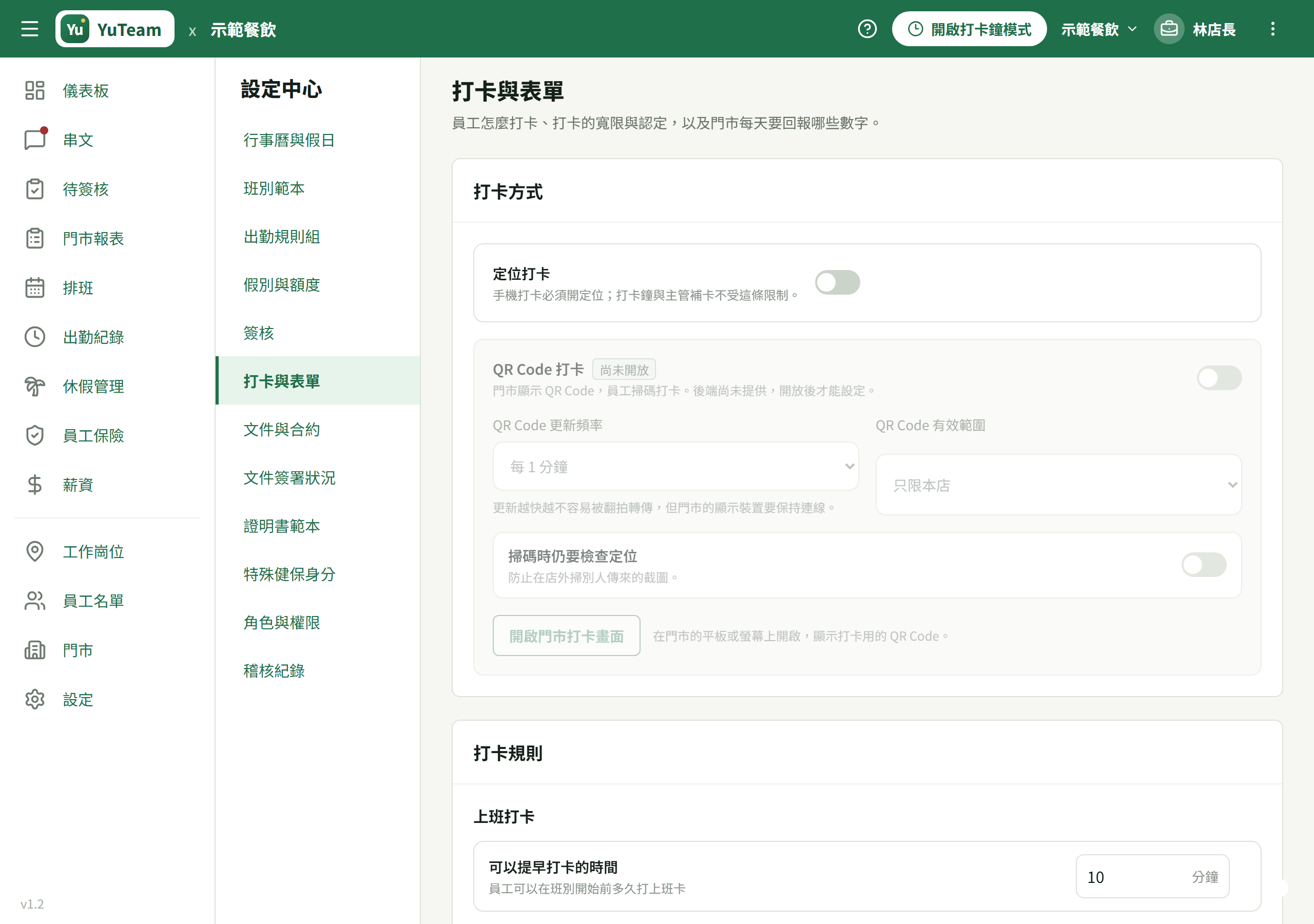The image size is (1314, 924).
Task: Click the 開啟門市打卡畫面 button
Action: (x=566, y=636)
